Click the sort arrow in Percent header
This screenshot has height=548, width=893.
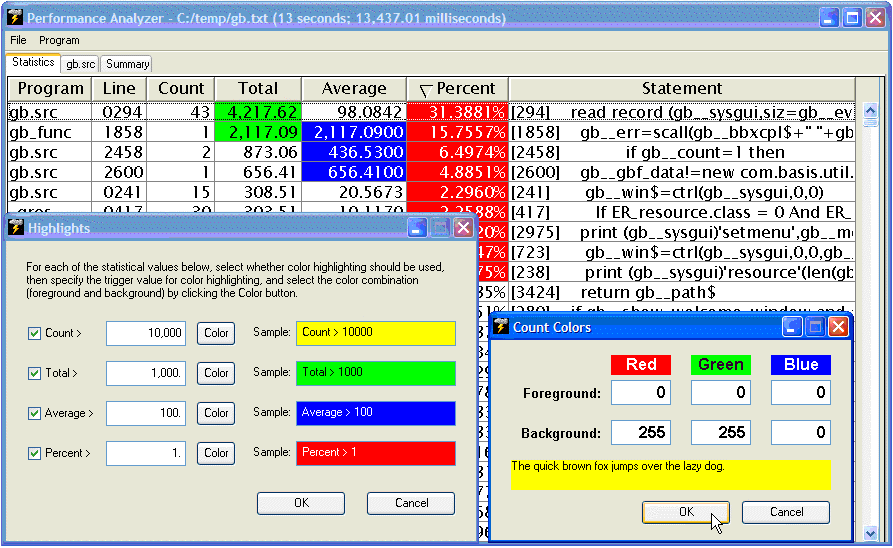(x=425, y=91)
